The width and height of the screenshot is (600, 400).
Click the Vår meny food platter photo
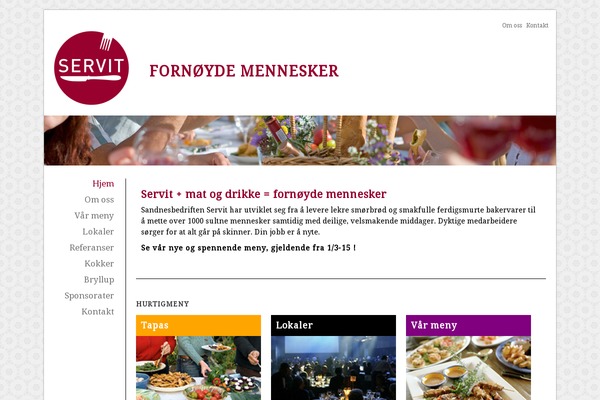tap(468, 368)
